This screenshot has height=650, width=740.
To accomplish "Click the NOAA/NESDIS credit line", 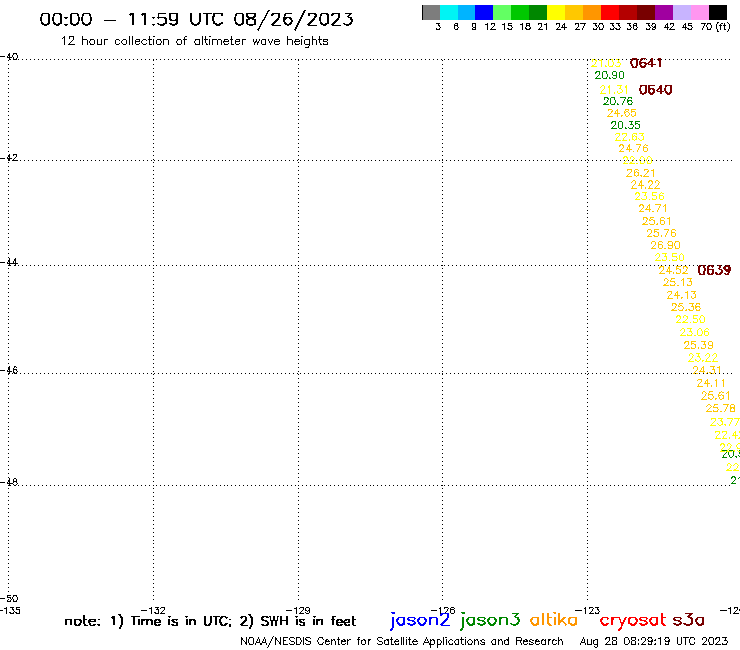I will point(402,641).
